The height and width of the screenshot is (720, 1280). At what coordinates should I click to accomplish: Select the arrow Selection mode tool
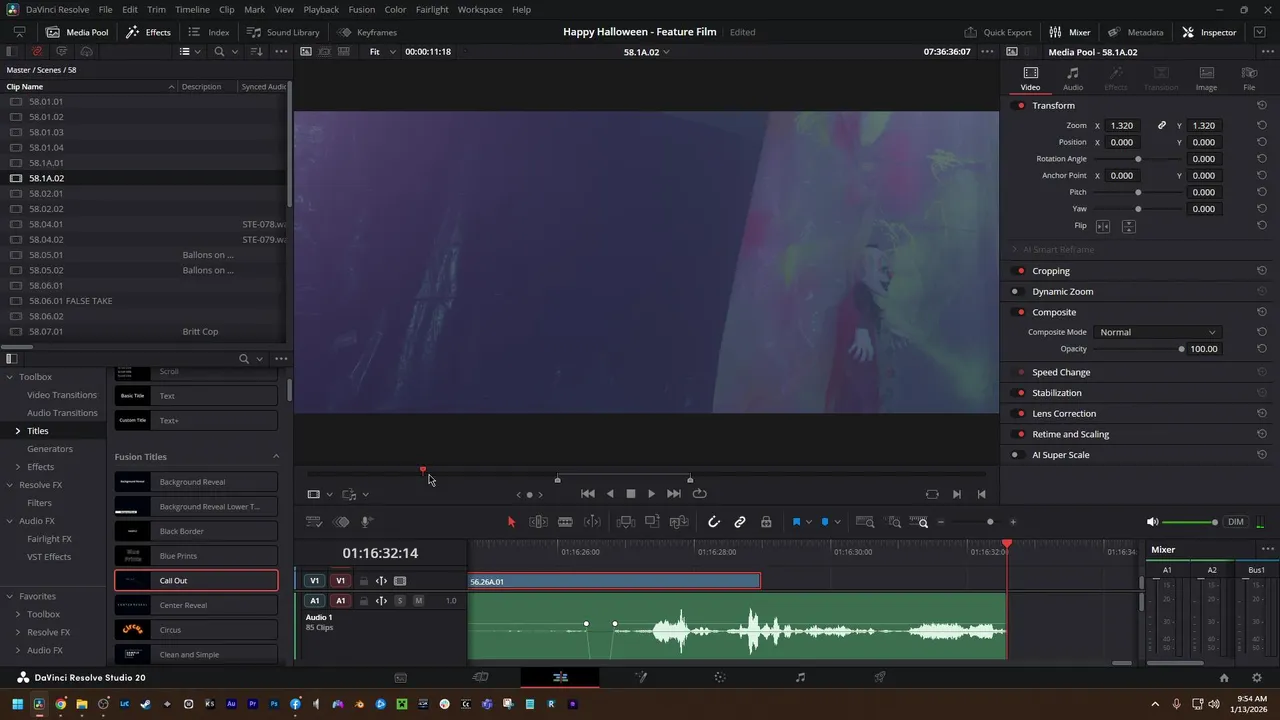point(511,522)
